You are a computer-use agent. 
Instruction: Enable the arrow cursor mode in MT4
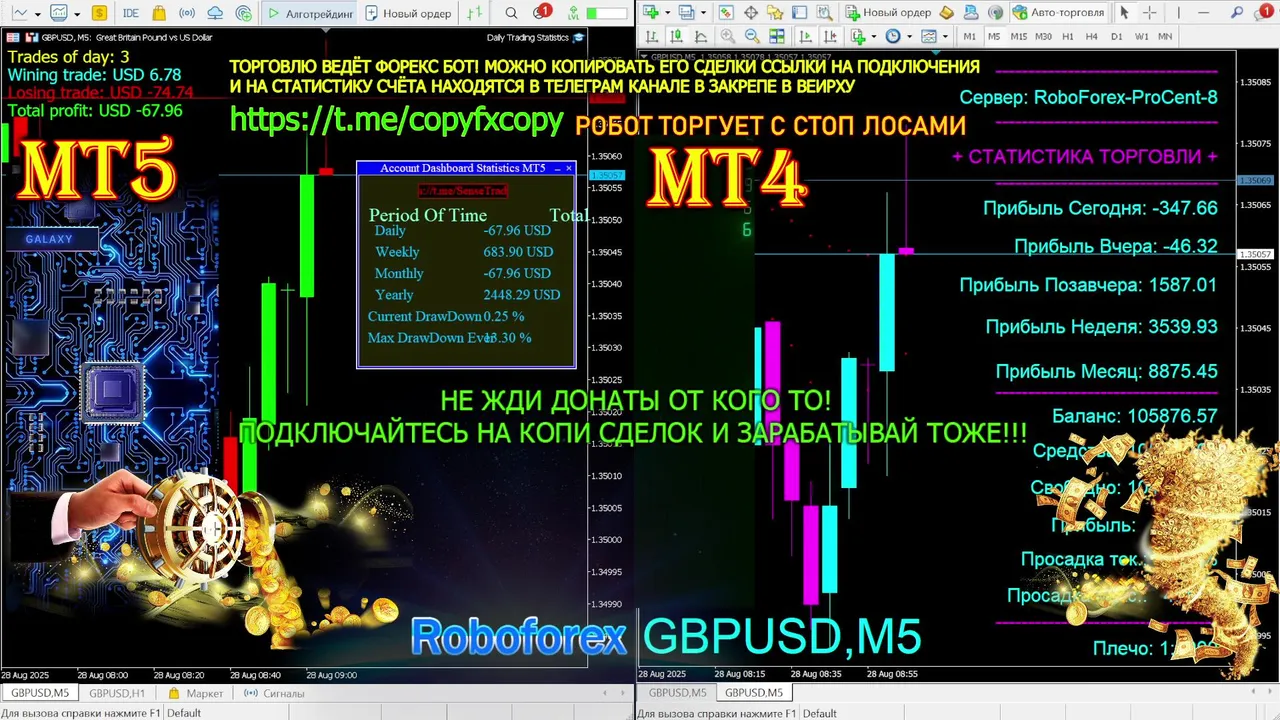coord(1124,12)
